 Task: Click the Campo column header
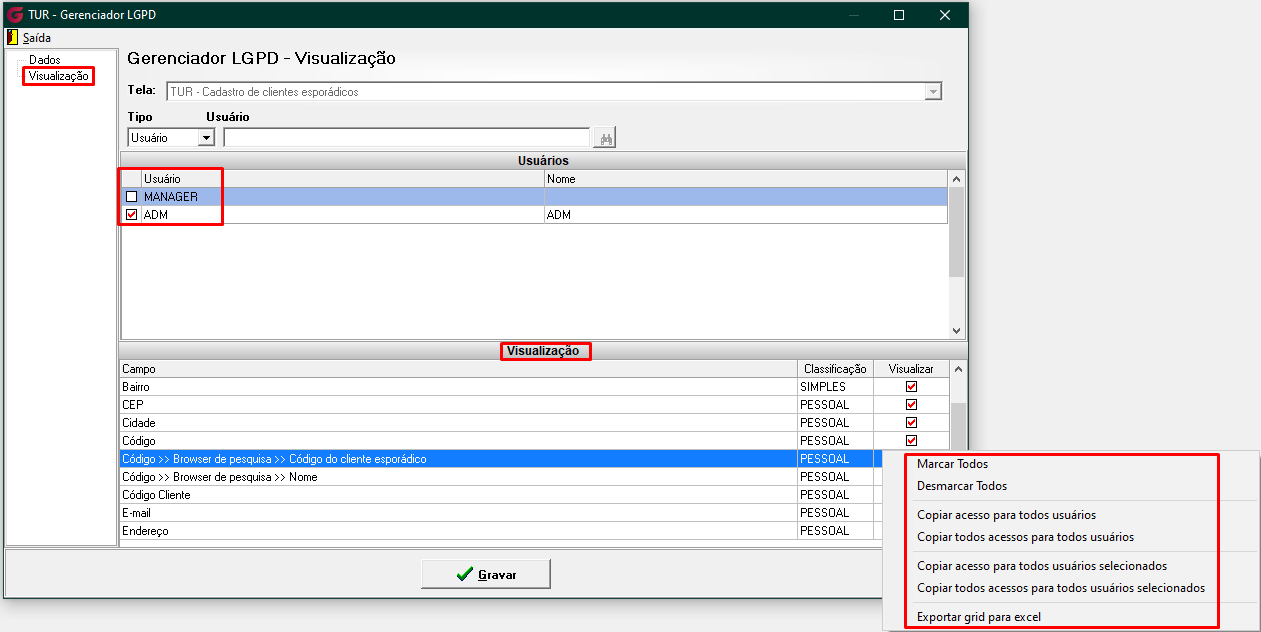click(458, 369)
